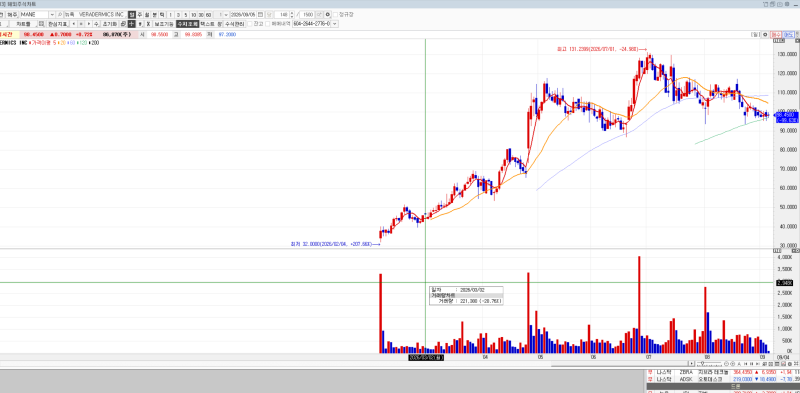This screenshot has height=393, width=800.
Task: Open the account number dropdown arrow
Action: tap(334, 24)
